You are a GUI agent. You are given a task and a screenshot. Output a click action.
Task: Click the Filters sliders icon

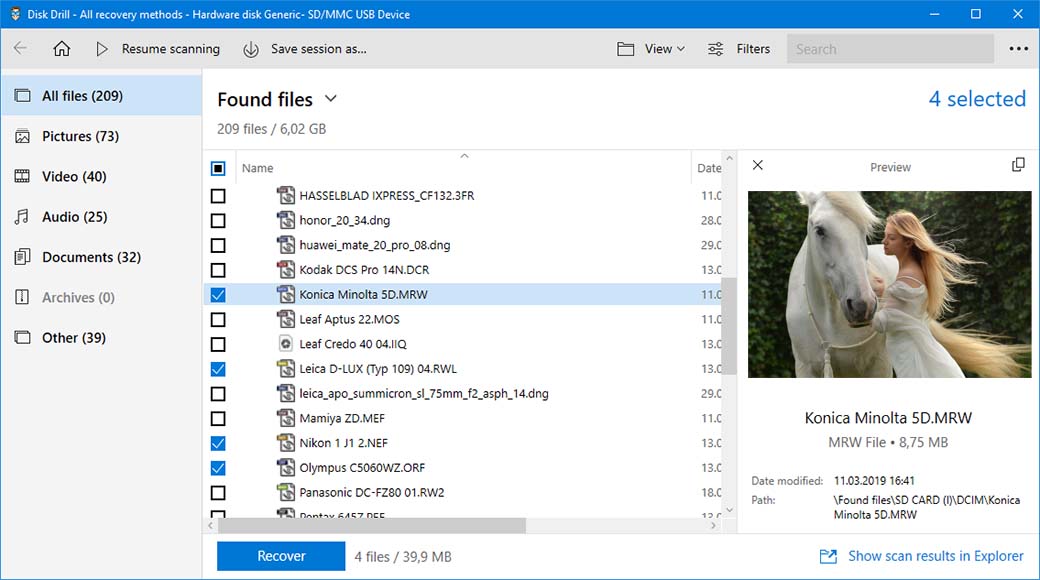(x=716, y=49)
